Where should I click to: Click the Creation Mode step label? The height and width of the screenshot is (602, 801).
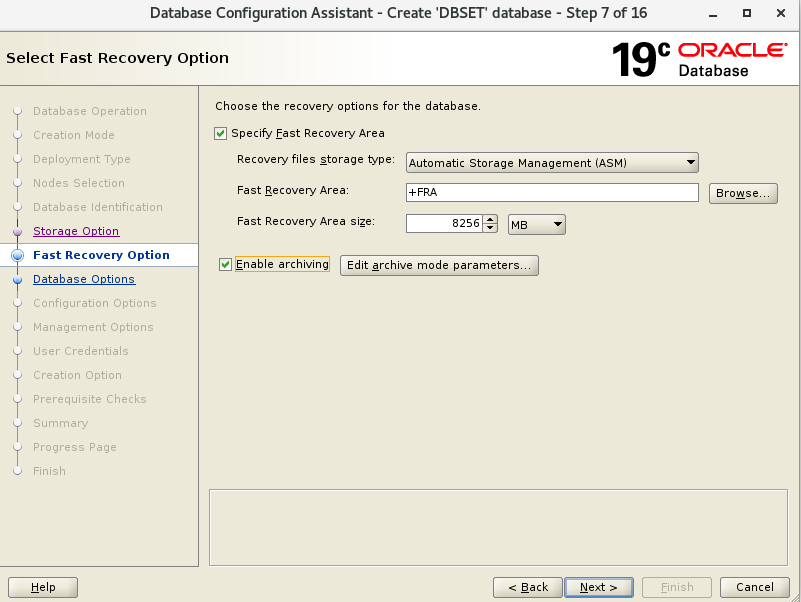click(x=74, y=135)
